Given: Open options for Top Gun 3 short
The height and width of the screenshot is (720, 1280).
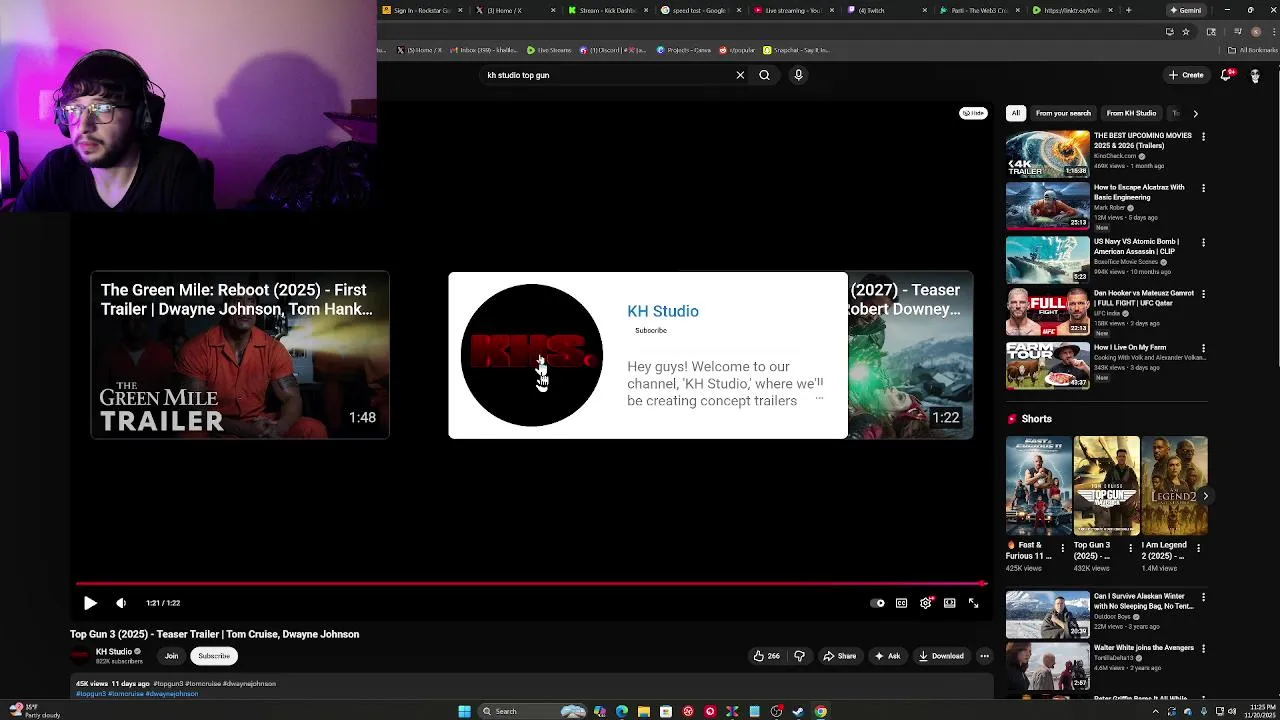Looking at the screenshot, I should click(x=1131, y=548).
